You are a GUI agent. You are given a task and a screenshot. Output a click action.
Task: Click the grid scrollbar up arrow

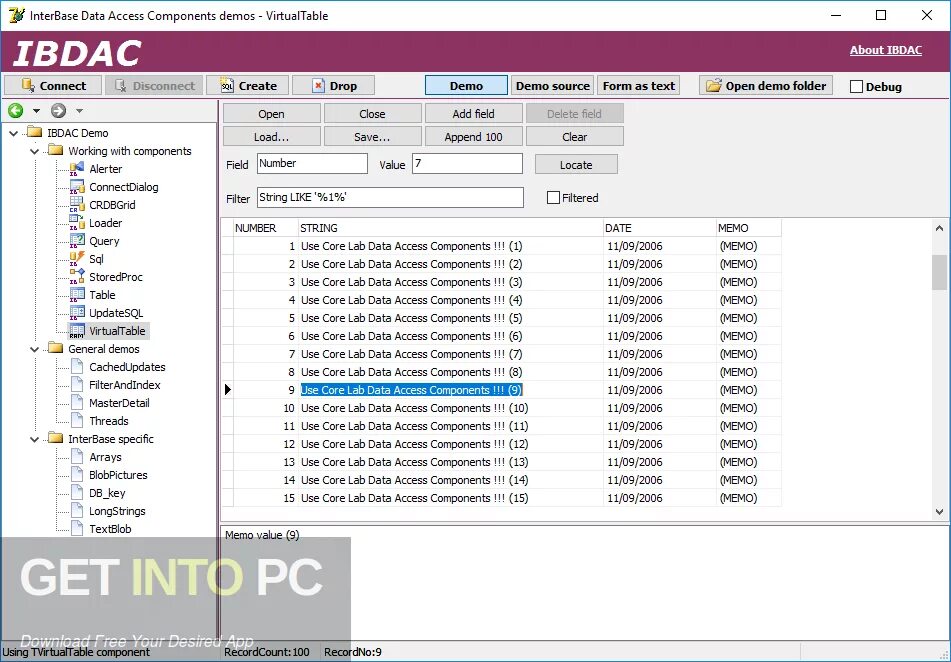[939, 228]
